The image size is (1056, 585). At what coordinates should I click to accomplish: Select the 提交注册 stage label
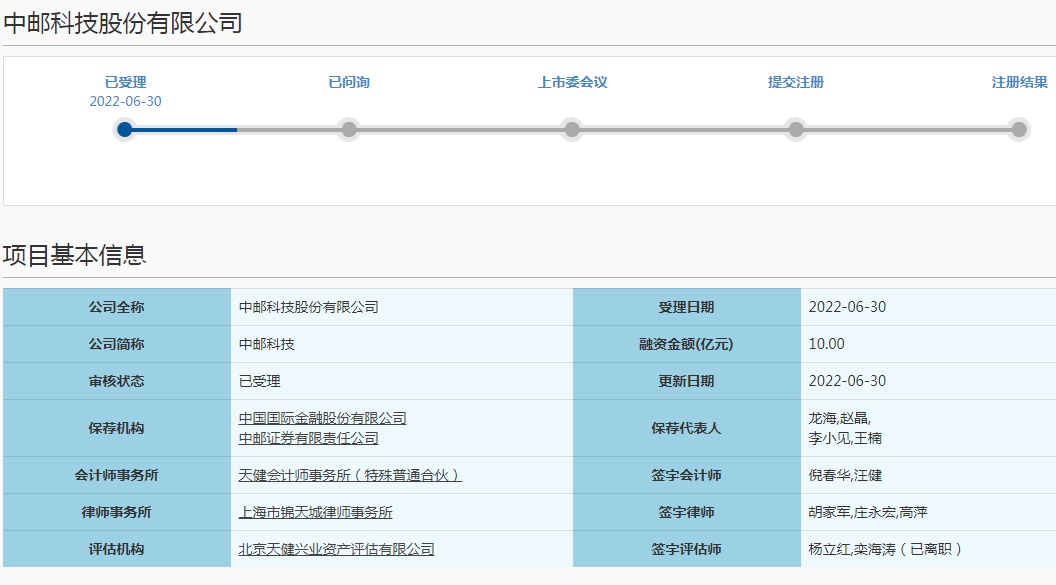click(x=796, y=82)
